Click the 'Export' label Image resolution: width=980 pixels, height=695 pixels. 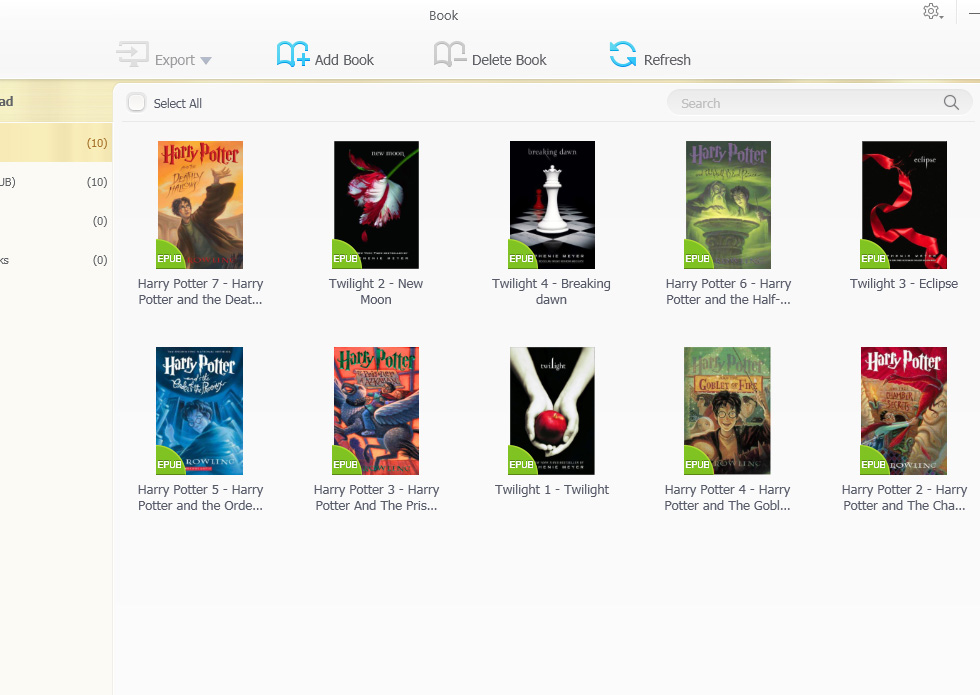174,60
